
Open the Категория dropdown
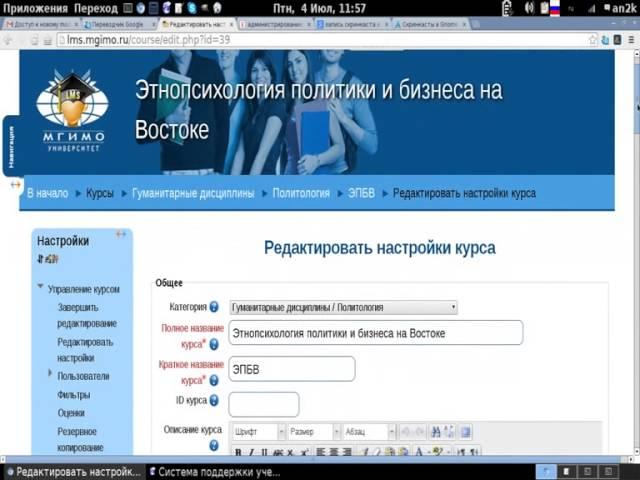[343, 307]
